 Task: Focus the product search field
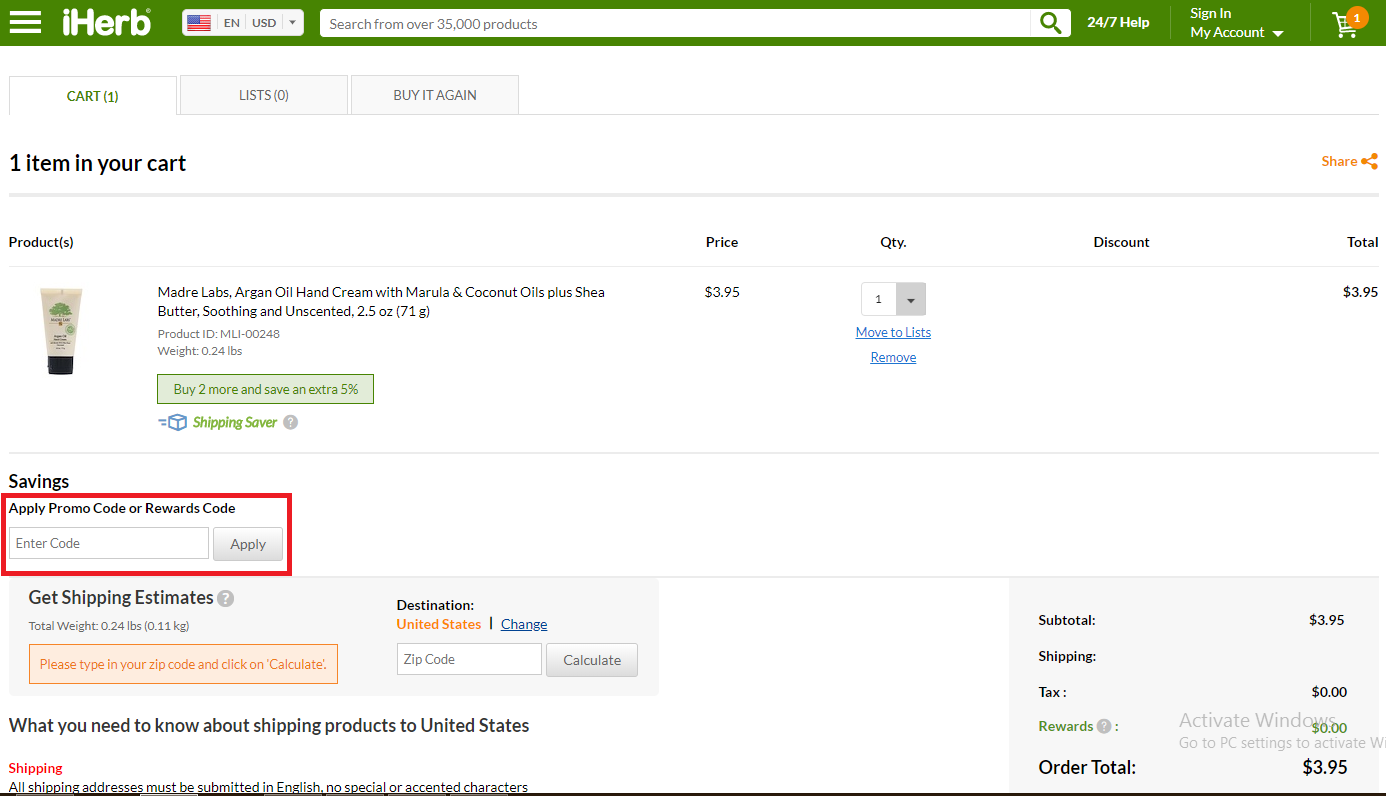point(675,23)
